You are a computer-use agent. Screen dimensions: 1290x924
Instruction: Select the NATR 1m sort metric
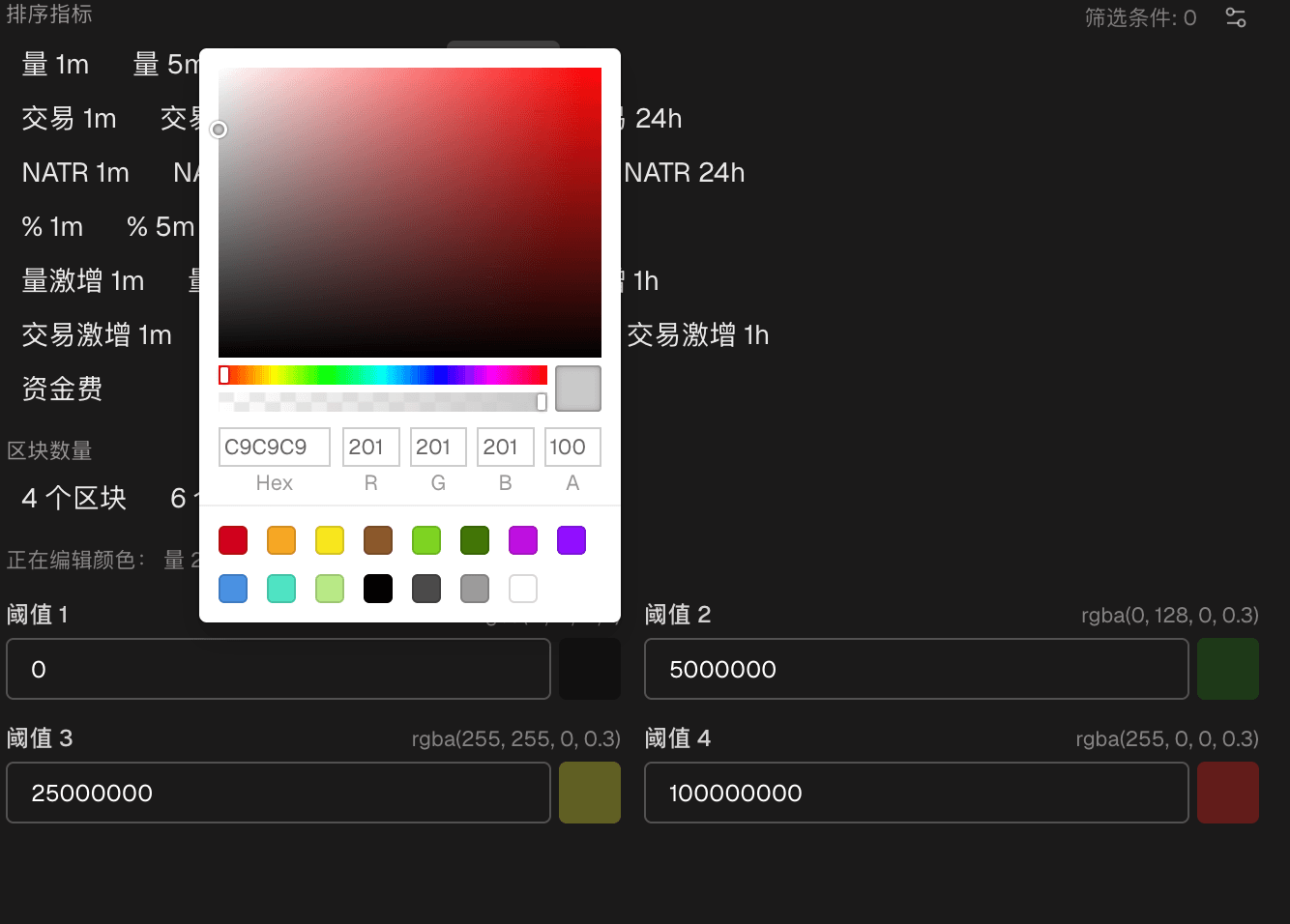pos(75,173)
